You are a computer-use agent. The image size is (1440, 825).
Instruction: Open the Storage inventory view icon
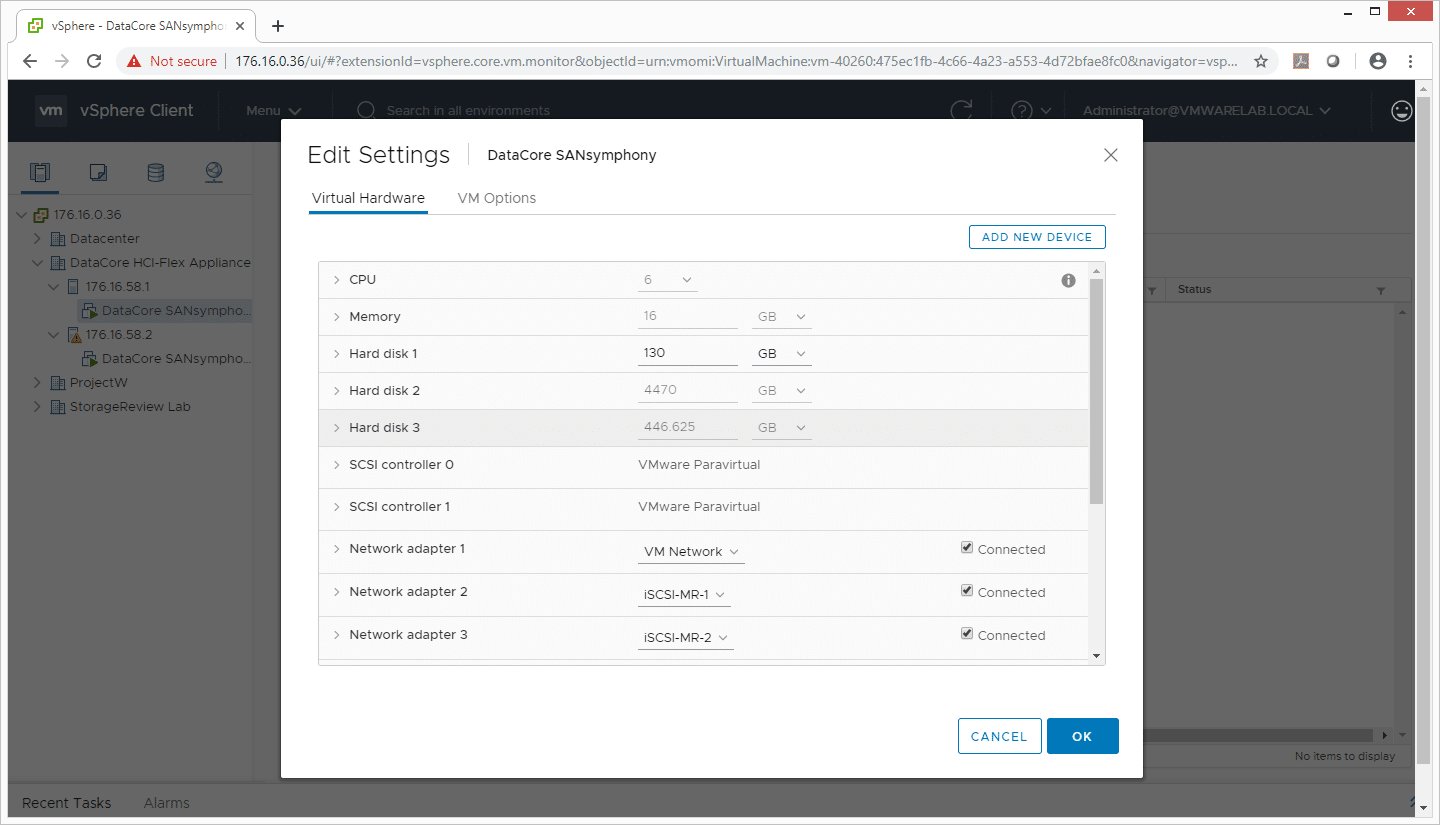point(156,172)
